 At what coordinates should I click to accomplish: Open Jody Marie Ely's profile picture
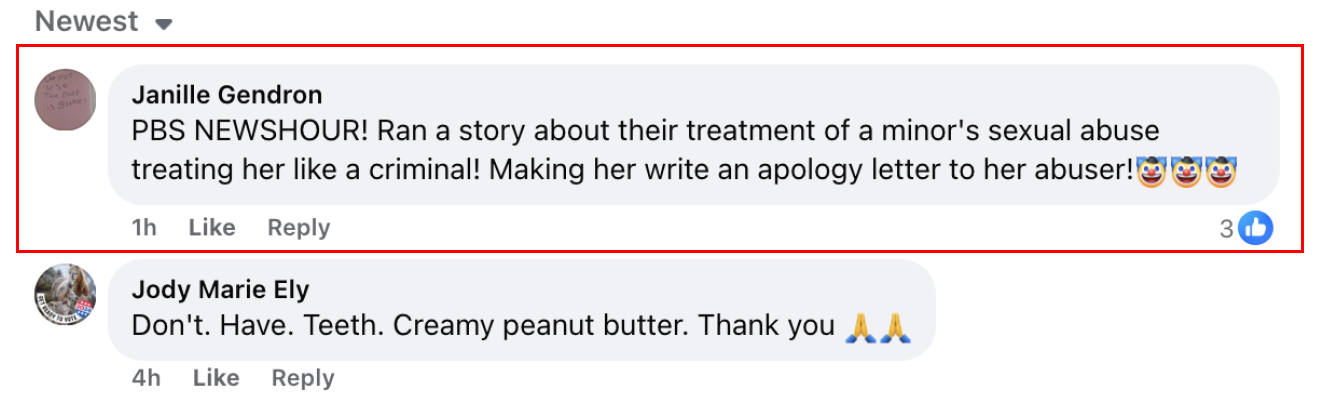pyautogui.click(x=65, y=295)
